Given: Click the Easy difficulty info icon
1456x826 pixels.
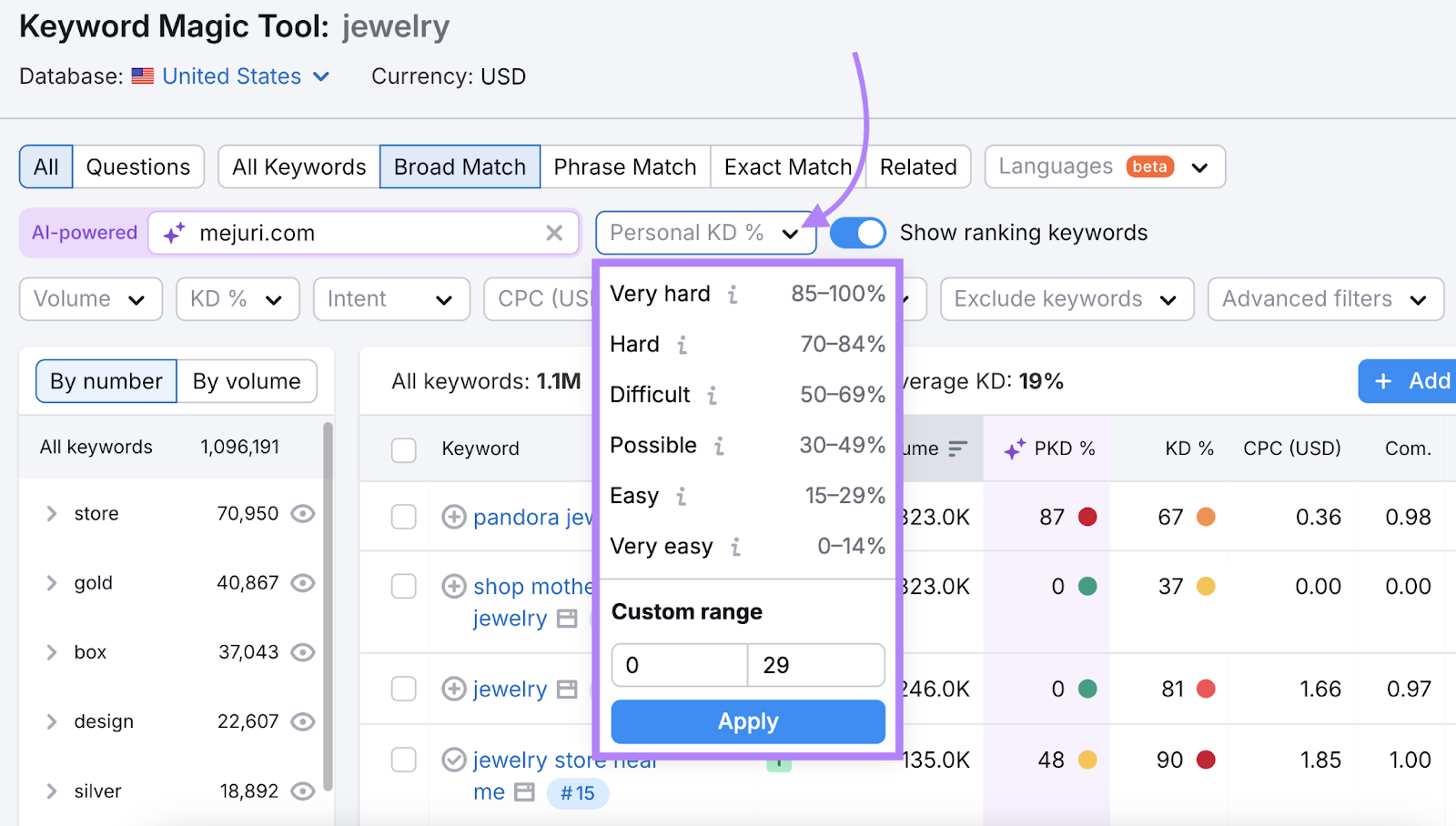Looking at the screenshot, I should [x=681, y=496].
